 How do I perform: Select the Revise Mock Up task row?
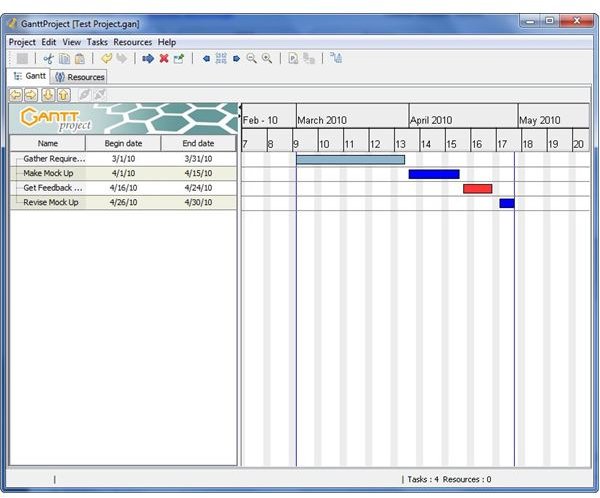(x=123, y=202)
